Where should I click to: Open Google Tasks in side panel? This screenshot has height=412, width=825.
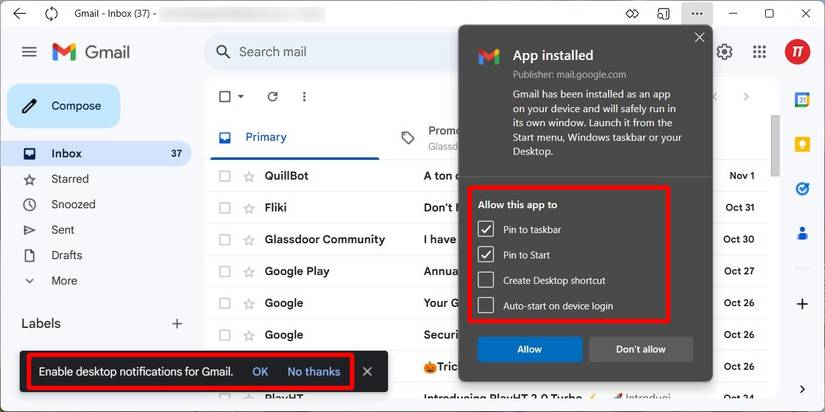(x=802, y=189)
